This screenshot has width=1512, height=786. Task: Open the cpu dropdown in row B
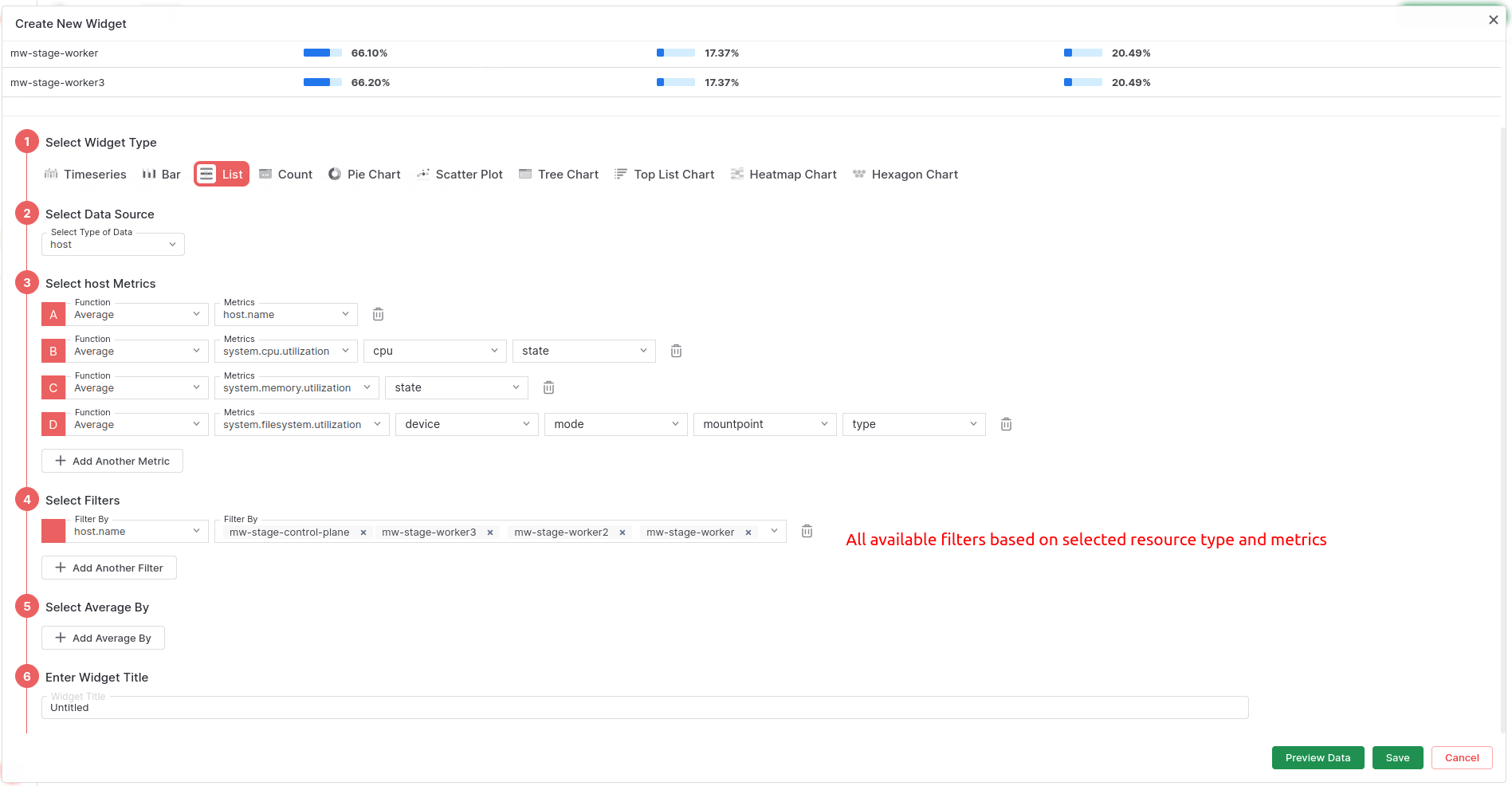tap(434, 351)
